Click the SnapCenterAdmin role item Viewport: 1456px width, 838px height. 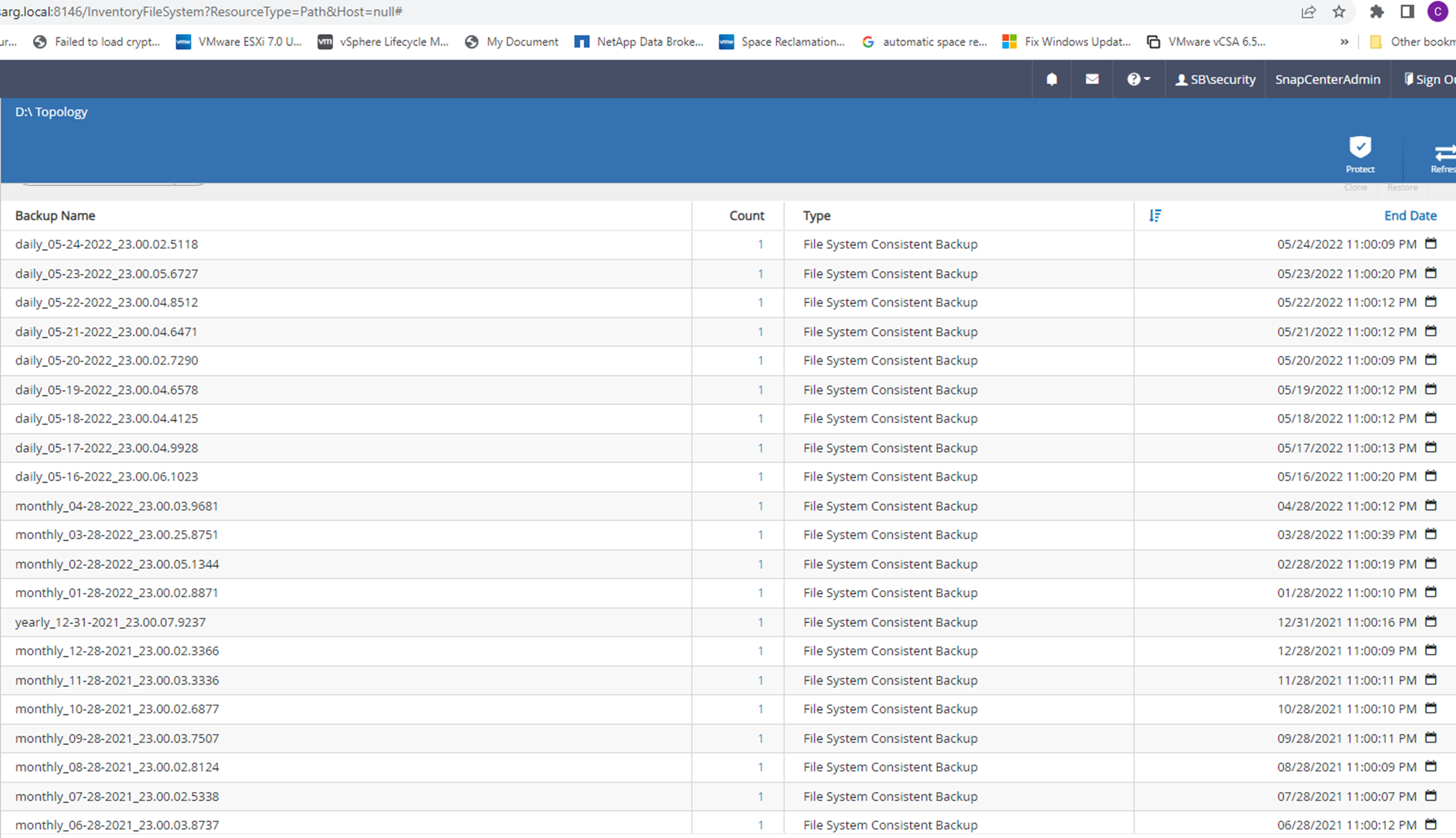1327,79
